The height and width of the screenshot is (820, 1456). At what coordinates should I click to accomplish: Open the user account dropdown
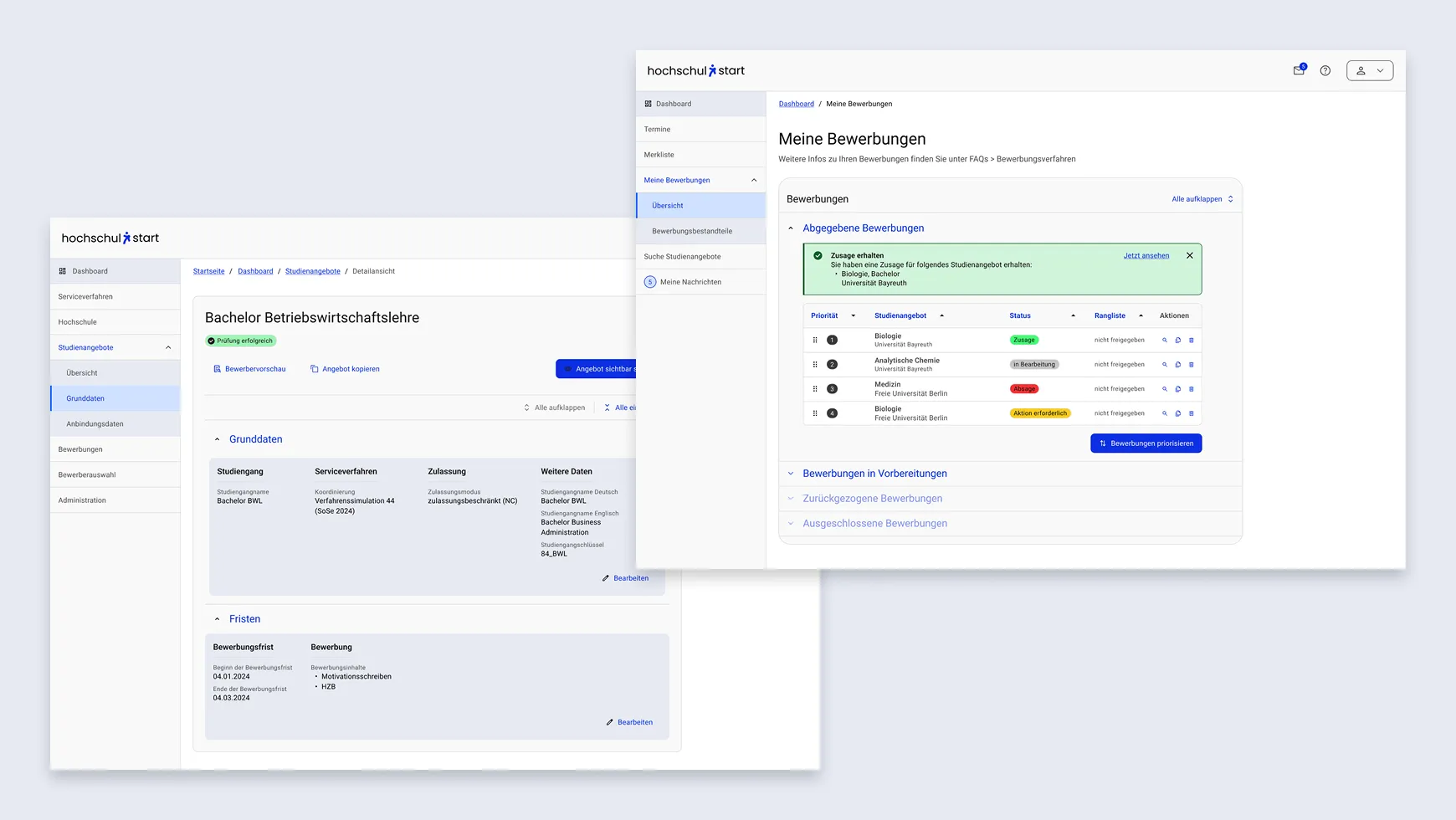[x=1369, y=70]
